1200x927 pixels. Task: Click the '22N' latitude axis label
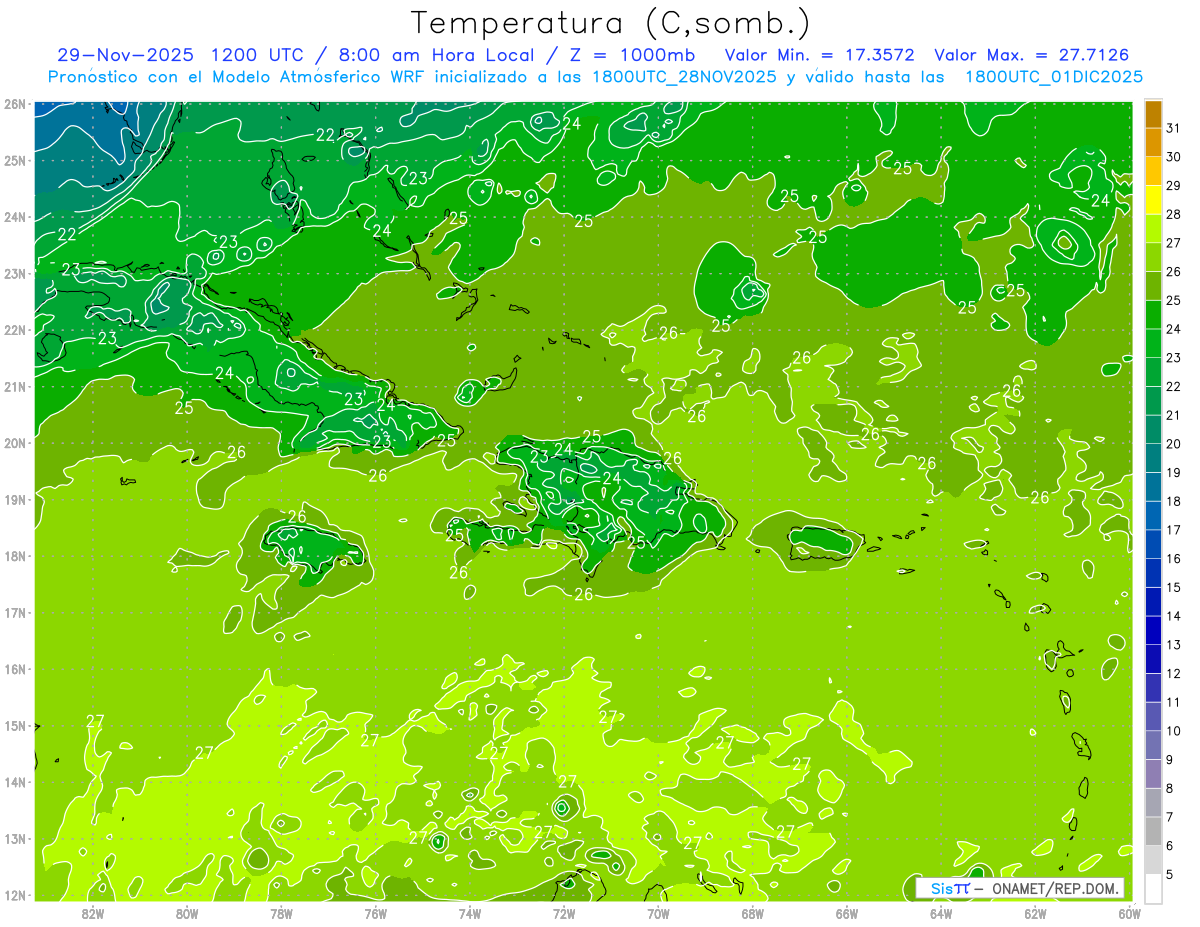click(14, 330)
